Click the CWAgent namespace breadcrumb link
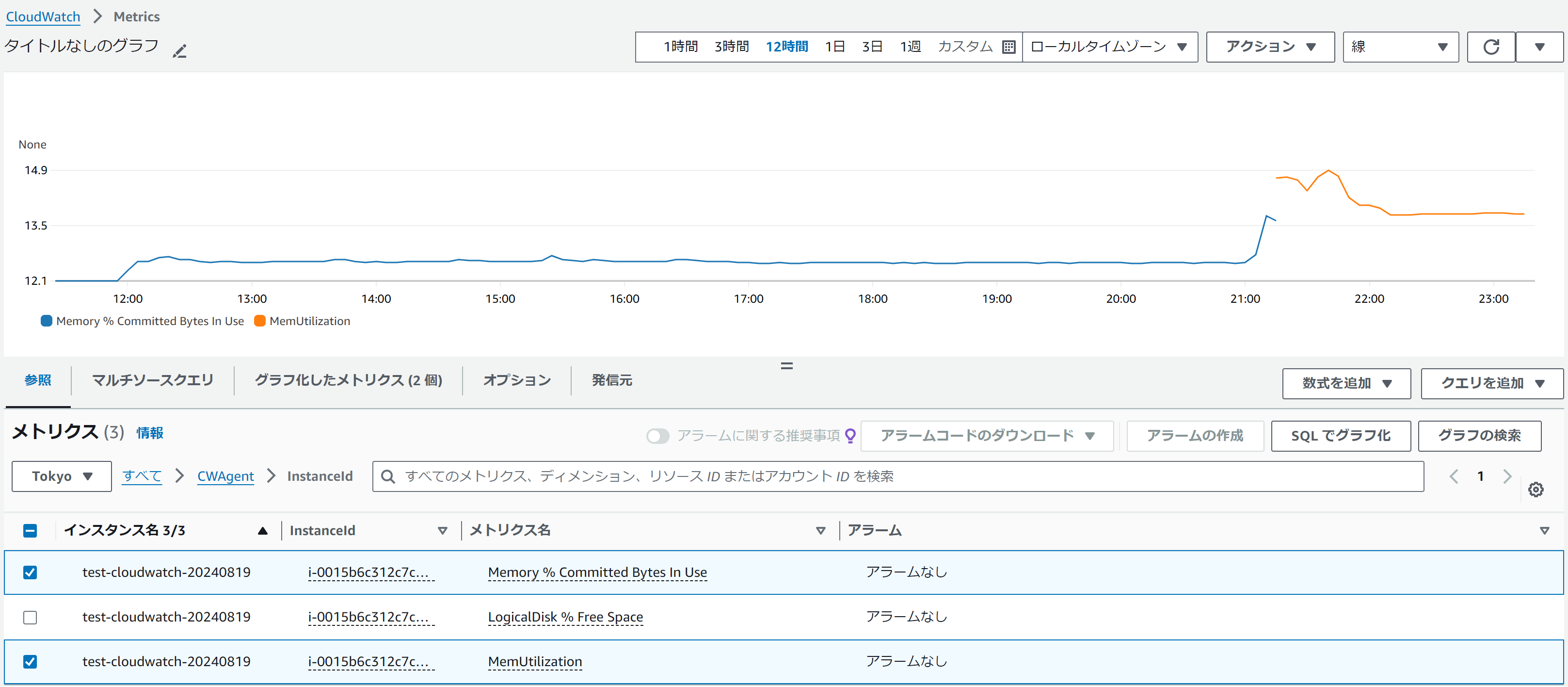 [x=225, y=476]
